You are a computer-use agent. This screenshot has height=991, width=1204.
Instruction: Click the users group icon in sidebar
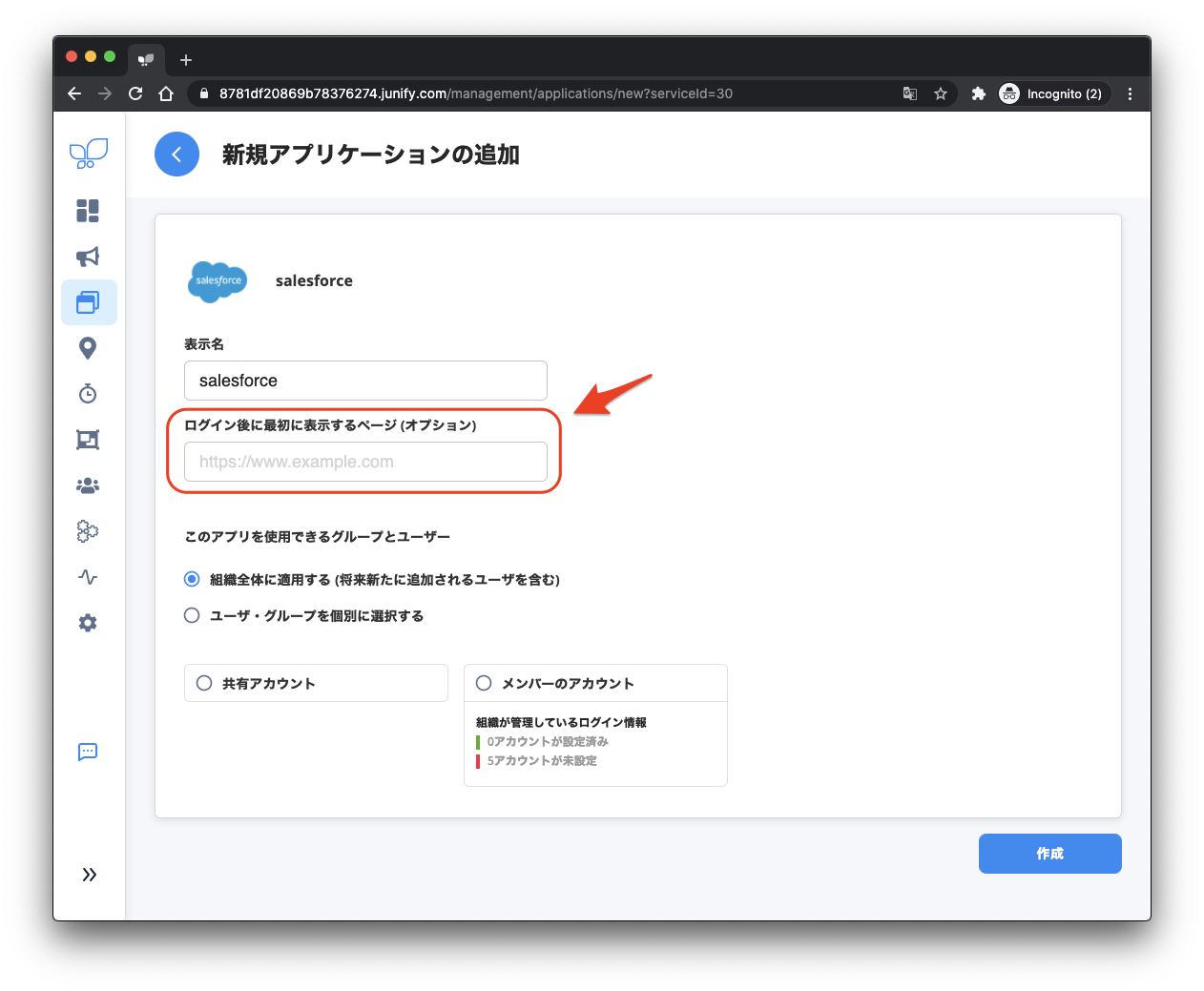coord(88,485)
